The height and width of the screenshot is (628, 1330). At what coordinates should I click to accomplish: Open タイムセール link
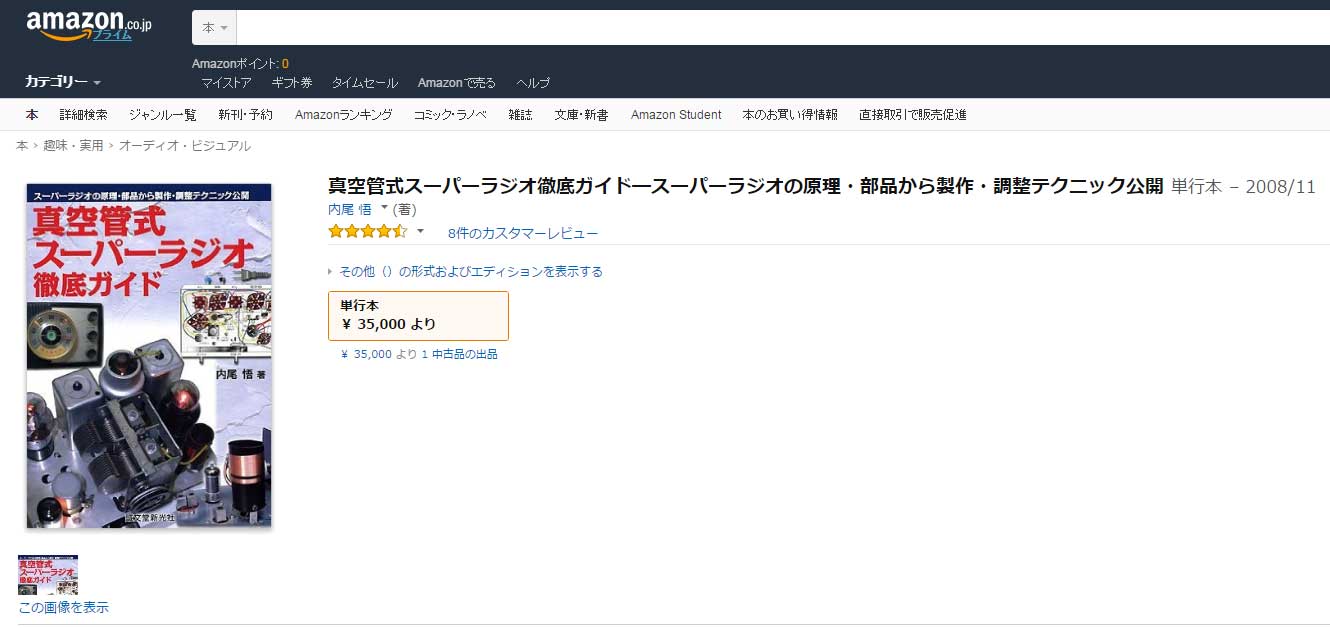pyautogui.click(x=365, y=83)
